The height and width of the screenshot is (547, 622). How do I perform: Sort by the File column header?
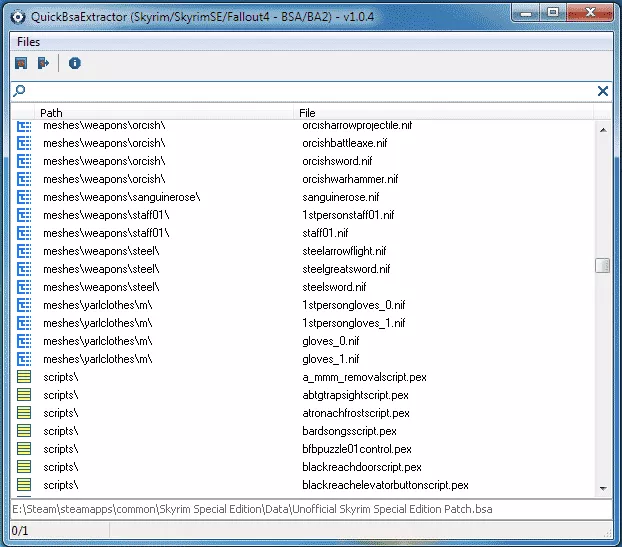tap(443, 113)
